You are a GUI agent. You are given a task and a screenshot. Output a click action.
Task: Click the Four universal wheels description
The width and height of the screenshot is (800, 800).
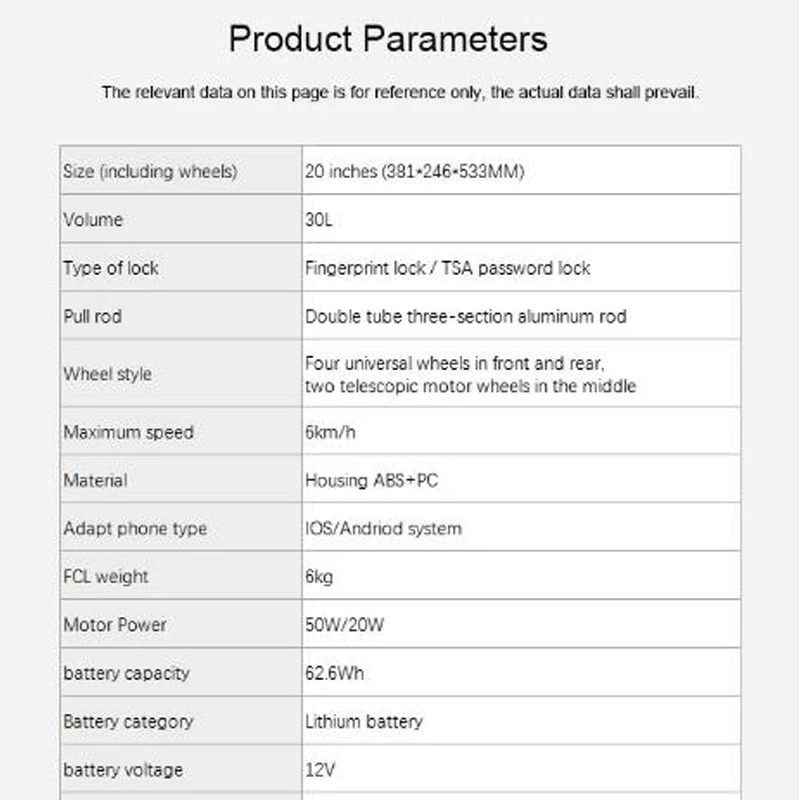470,374
